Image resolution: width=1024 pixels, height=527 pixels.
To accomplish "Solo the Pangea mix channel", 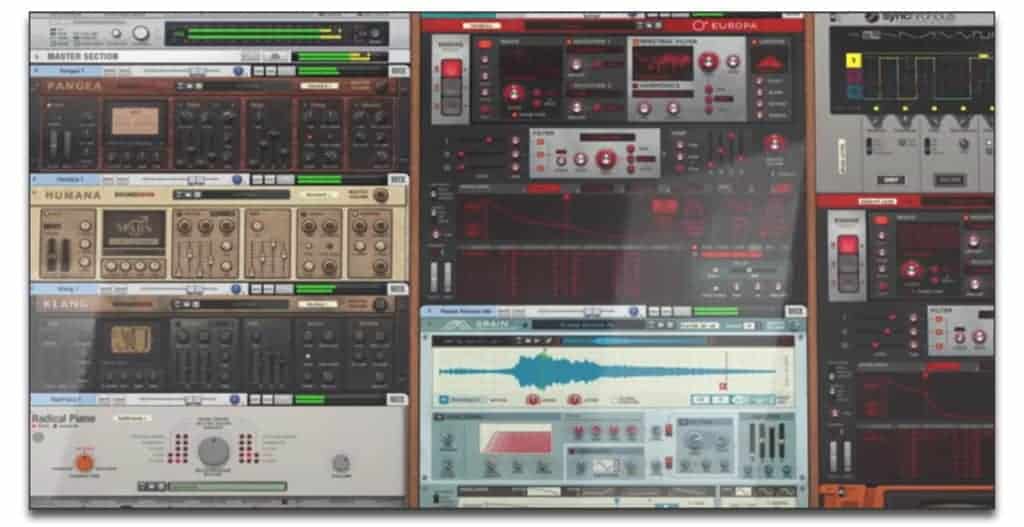I will [269, 71].
